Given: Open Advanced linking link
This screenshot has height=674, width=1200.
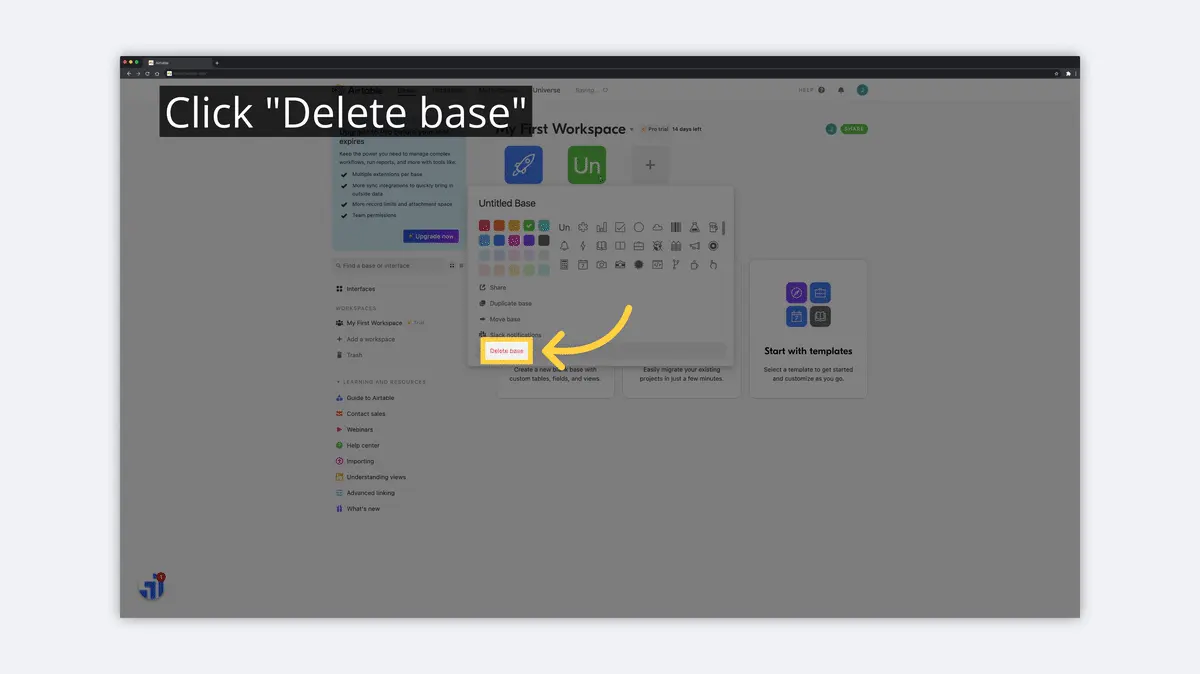Looking at the screenshot, I should (x=365, y=493).
